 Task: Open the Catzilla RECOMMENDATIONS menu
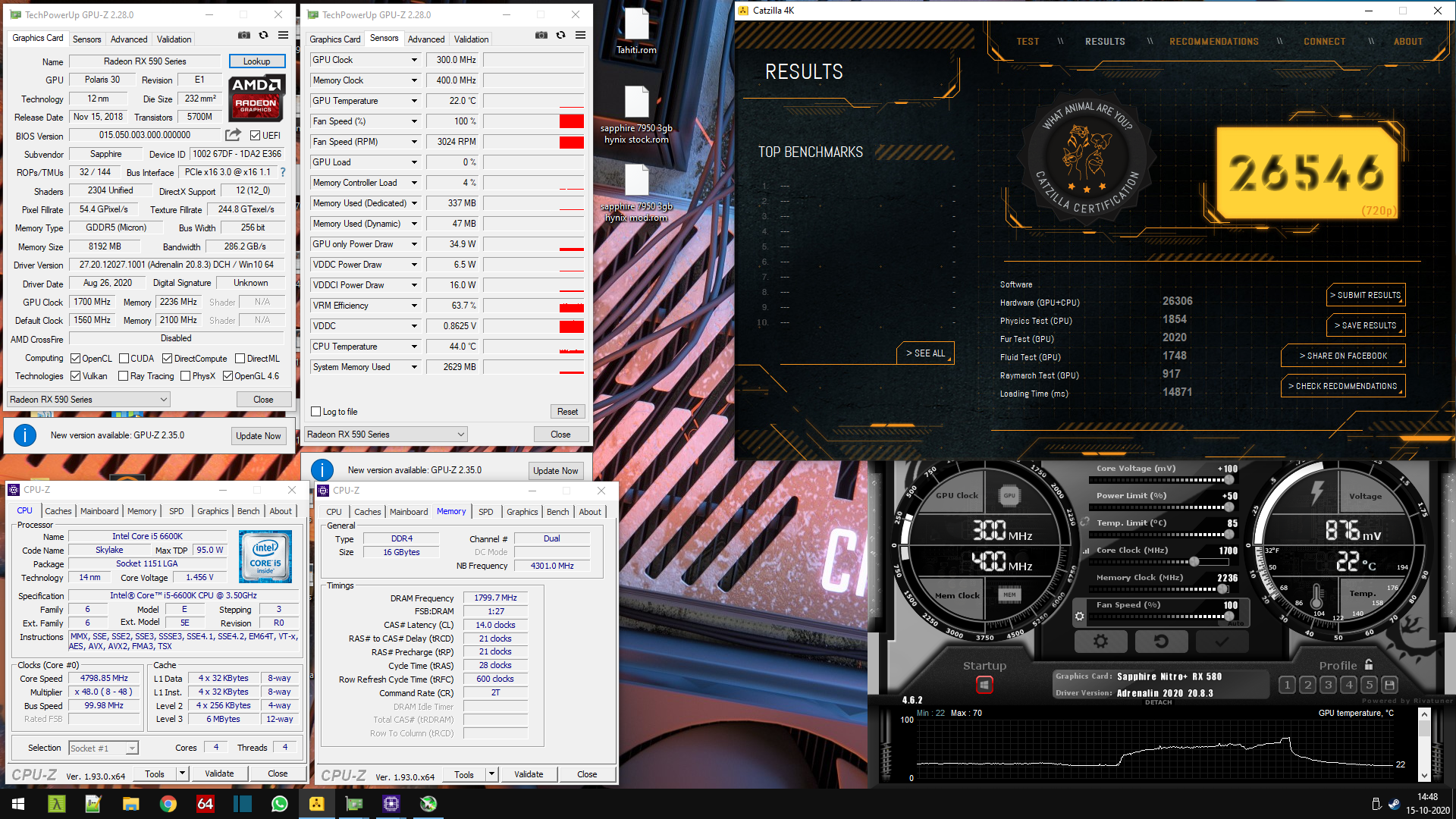pyautogui.click(x=1213, y=42)
